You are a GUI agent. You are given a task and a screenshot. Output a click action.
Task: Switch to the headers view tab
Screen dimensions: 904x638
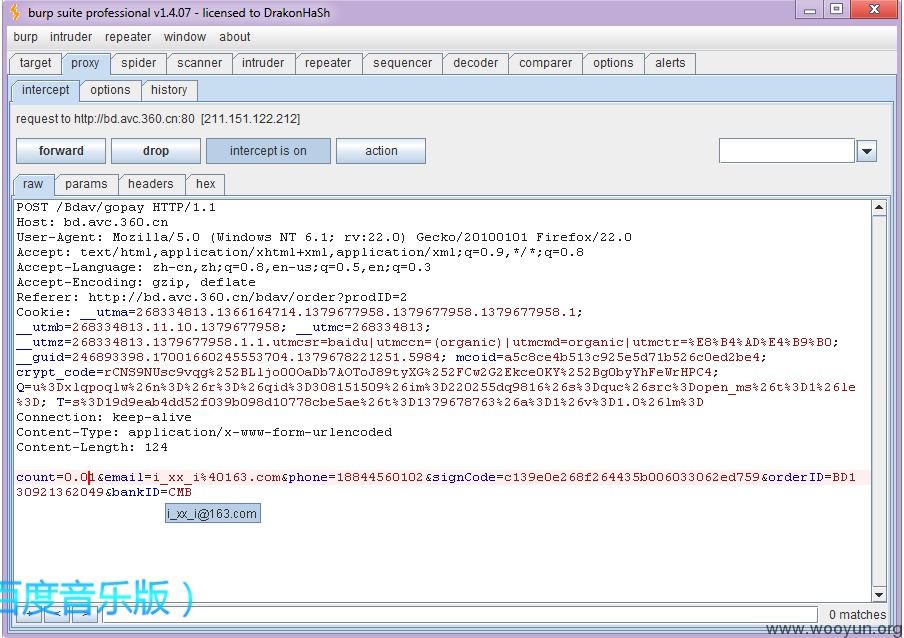click(150, 184)
